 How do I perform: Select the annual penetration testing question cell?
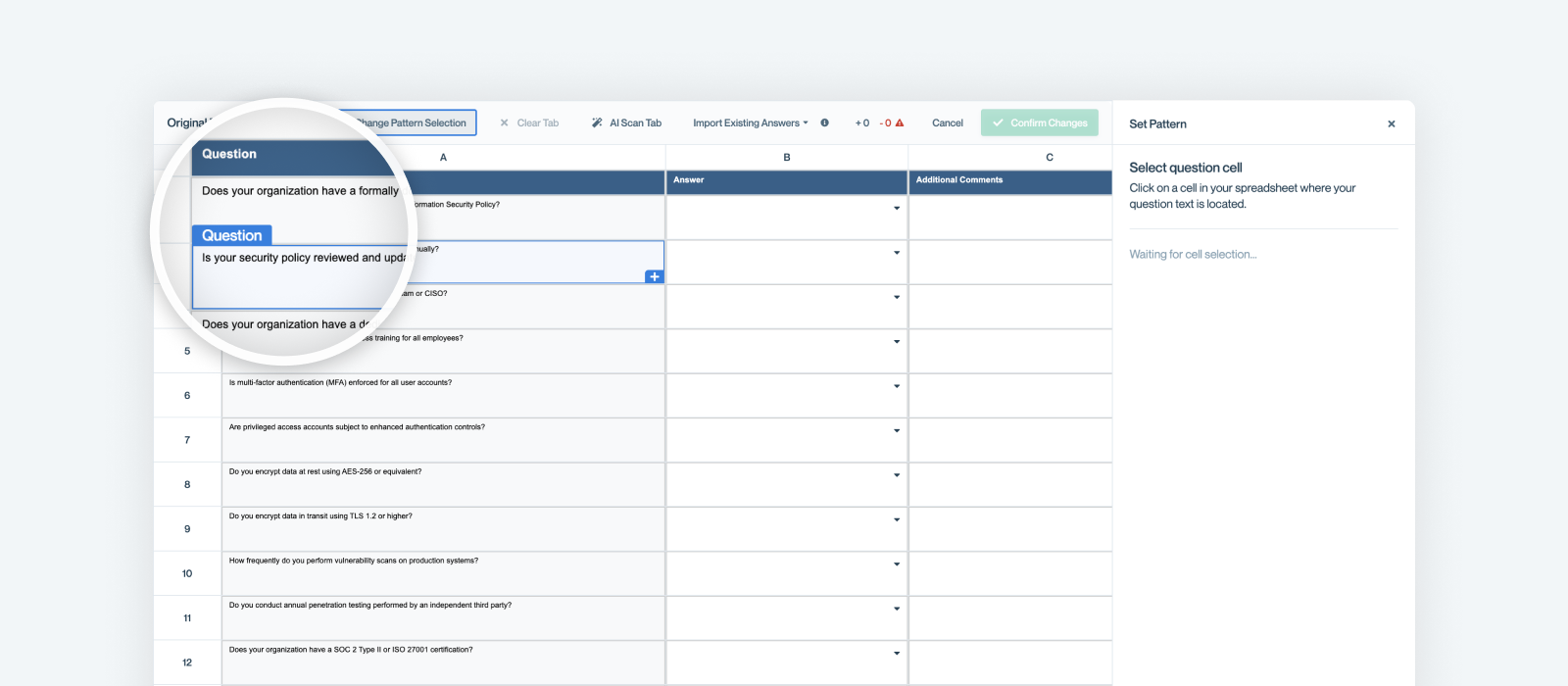point(443,618)
